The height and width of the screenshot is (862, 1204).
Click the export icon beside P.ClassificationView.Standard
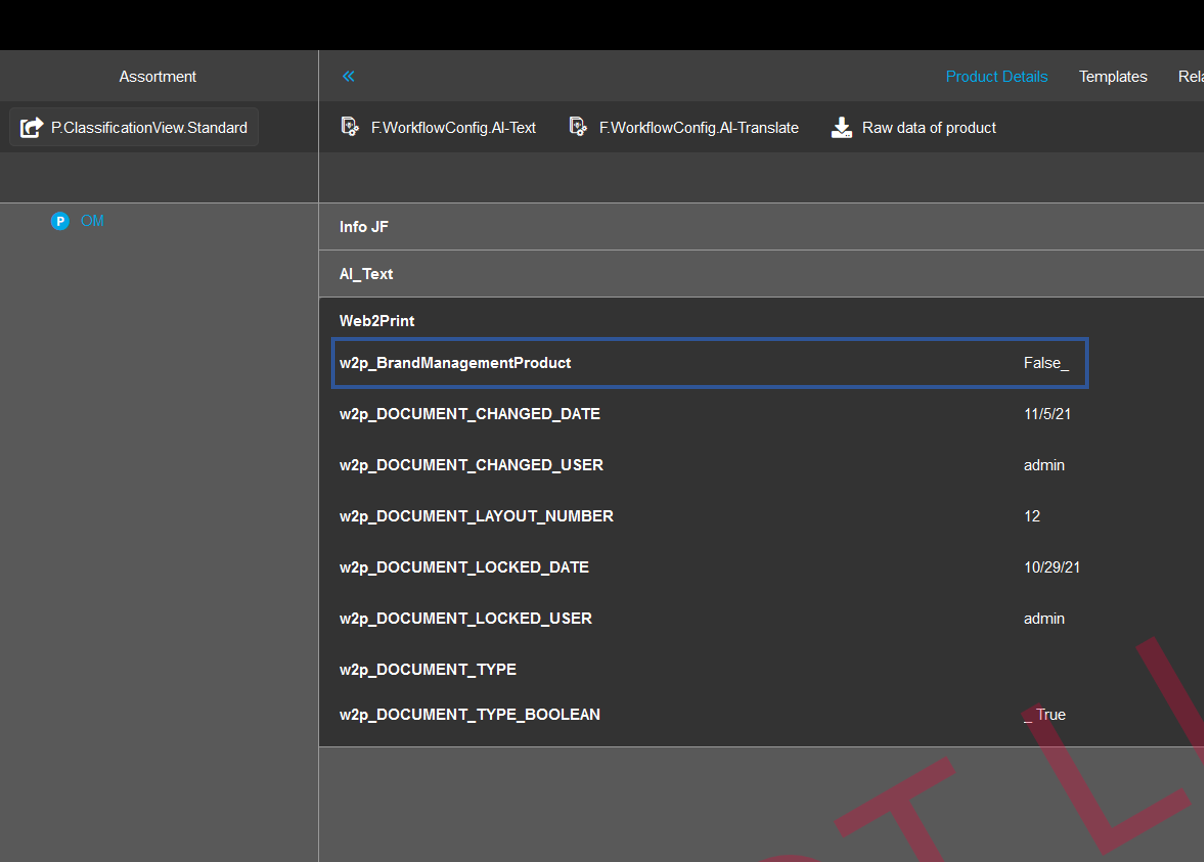point(32,128)
